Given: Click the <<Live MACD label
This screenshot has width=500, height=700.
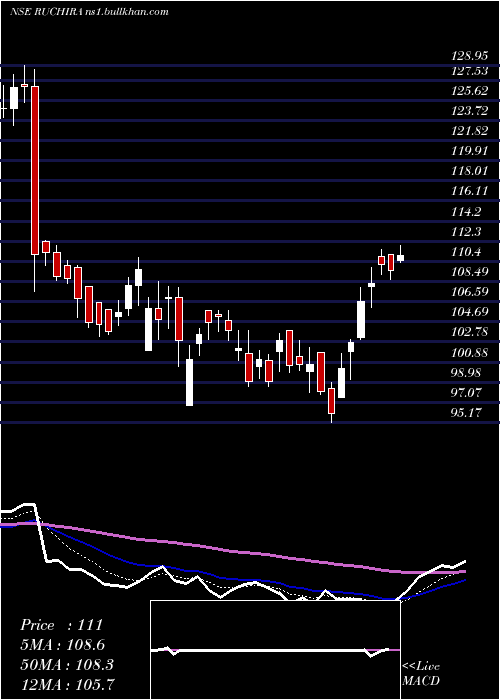Looking at the screenshot, I should [421, 674].
